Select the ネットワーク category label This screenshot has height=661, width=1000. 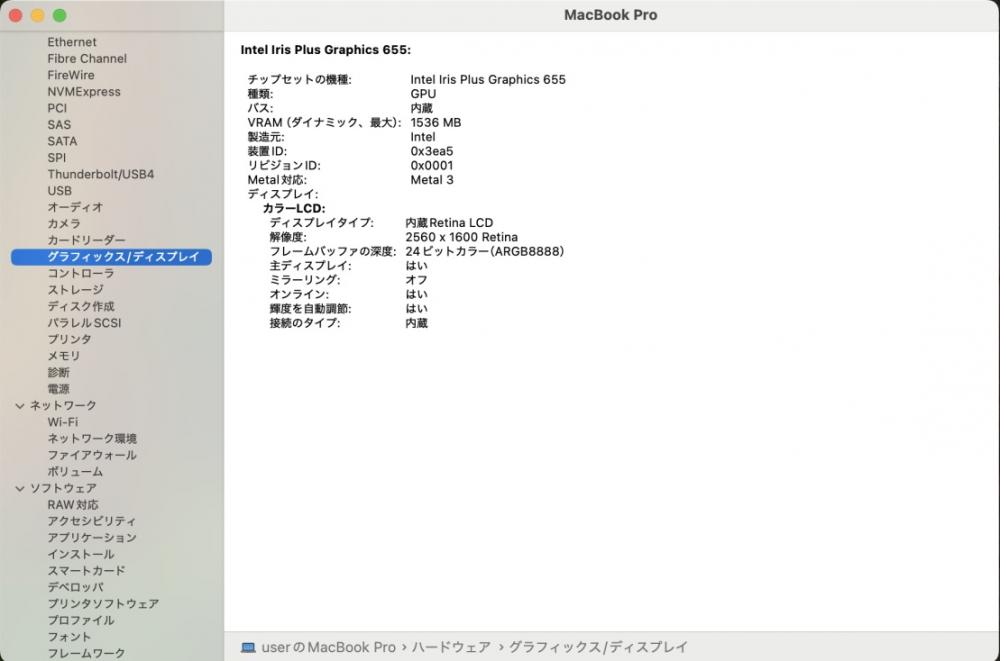click(x=63, y=406)
